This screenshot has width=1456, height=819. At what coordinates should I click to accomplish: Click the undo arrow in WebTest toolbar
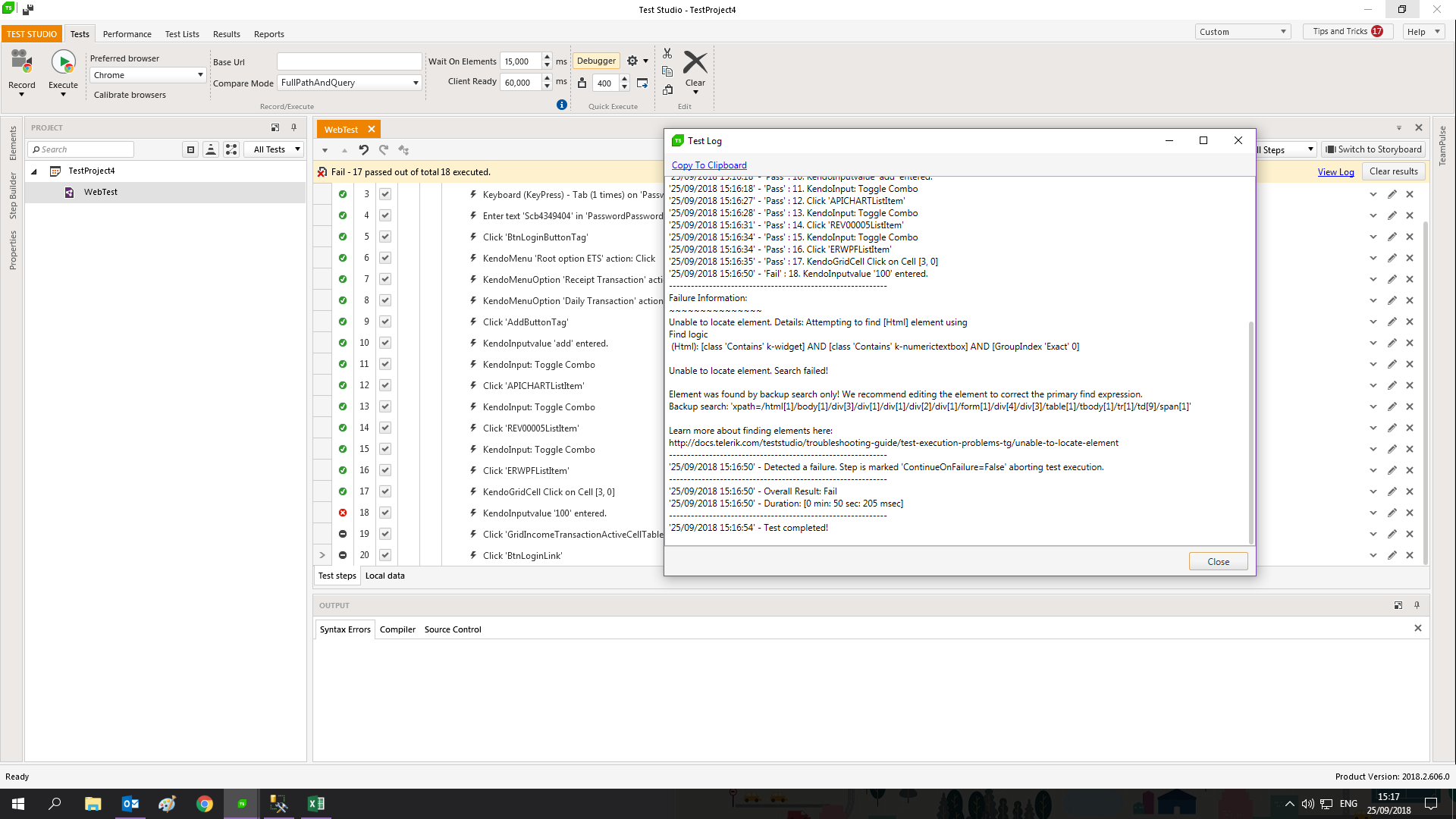364,150
